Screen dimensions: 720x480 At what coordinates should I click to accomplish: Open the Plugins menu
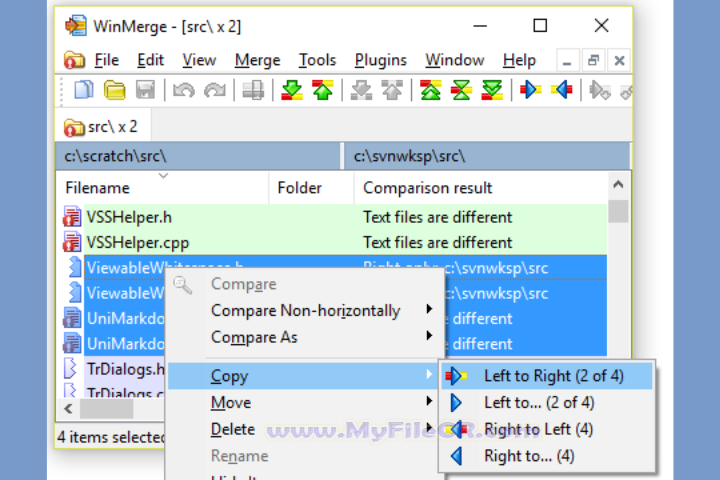point(381,60)
